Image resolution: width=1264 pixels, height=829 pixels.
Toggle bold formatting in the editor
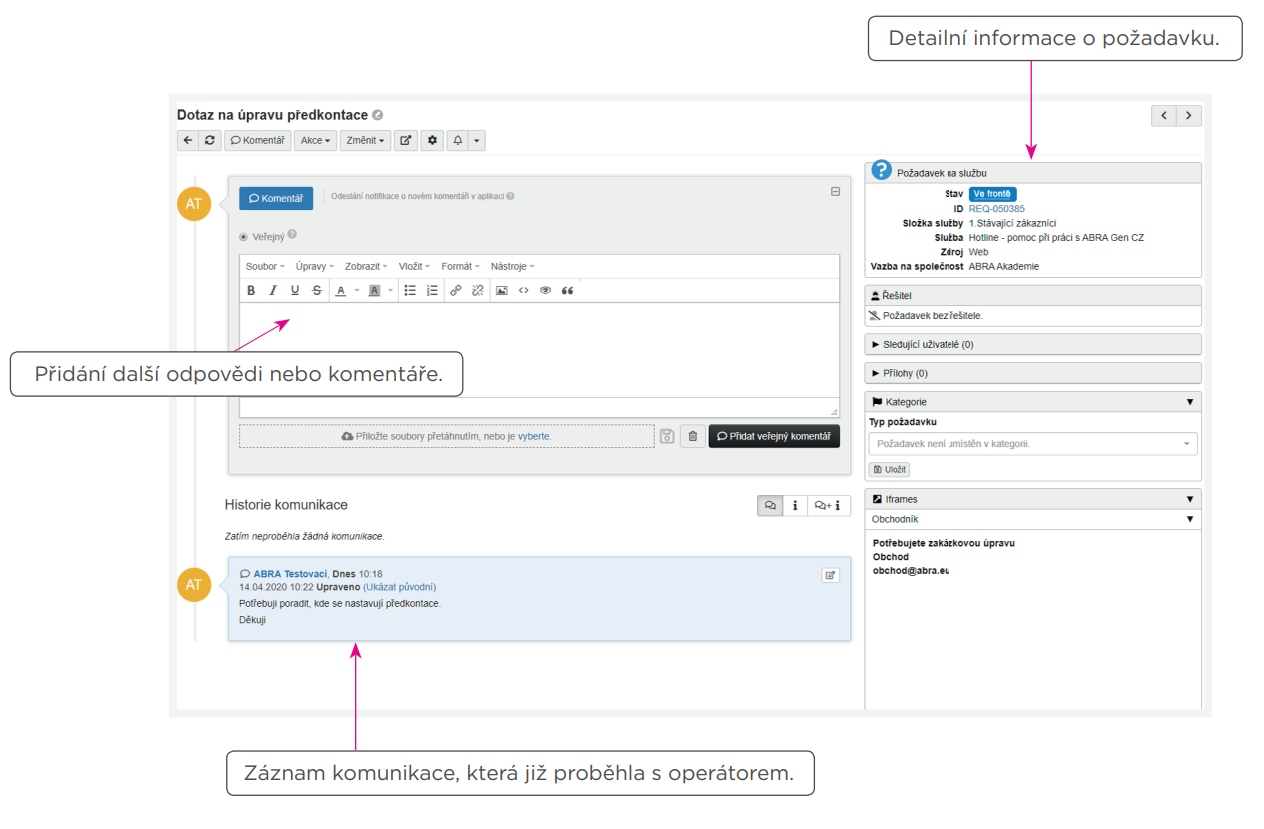click(x=251, y=291)
